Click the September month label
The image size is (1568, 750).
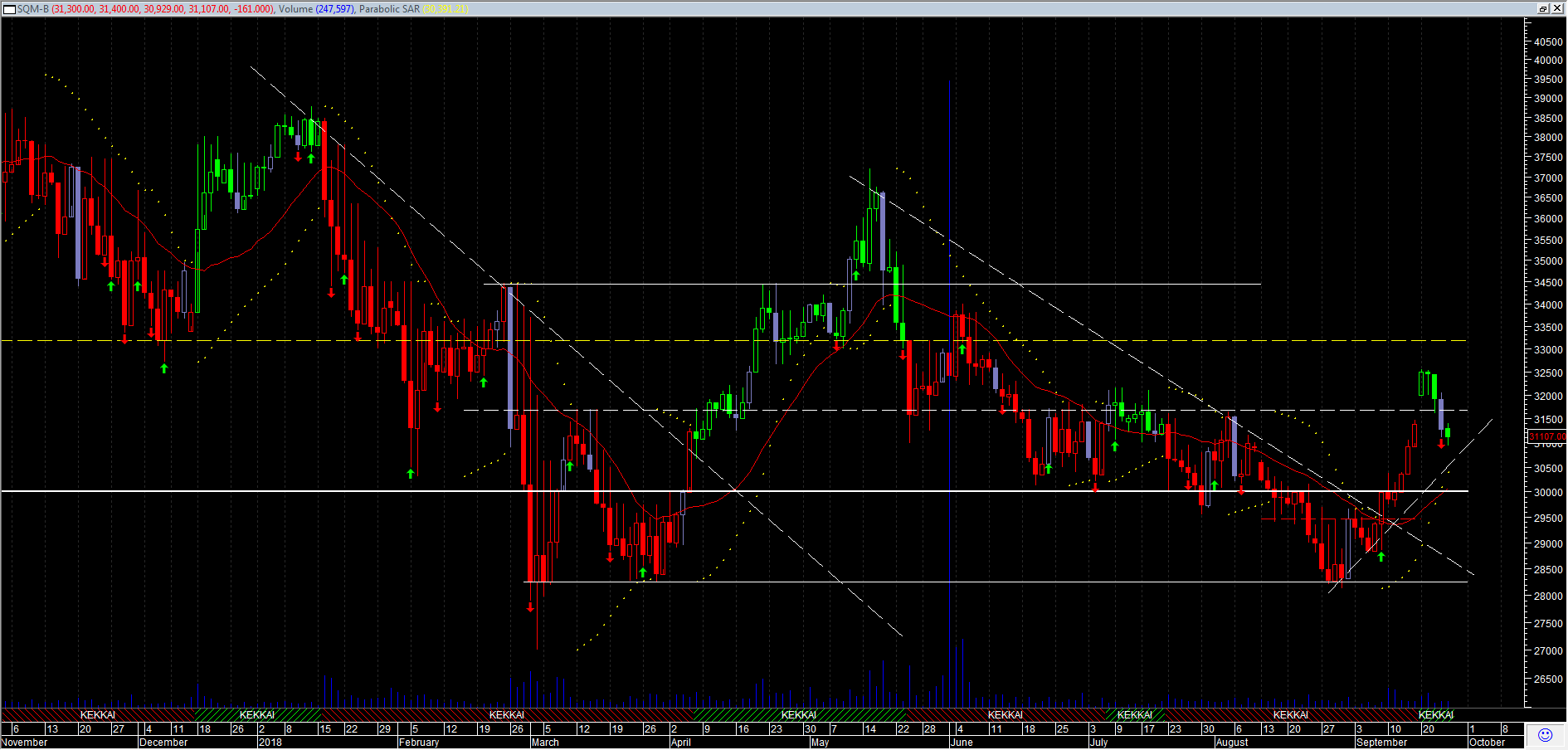pyautogui.click(x=1382, y=743)
